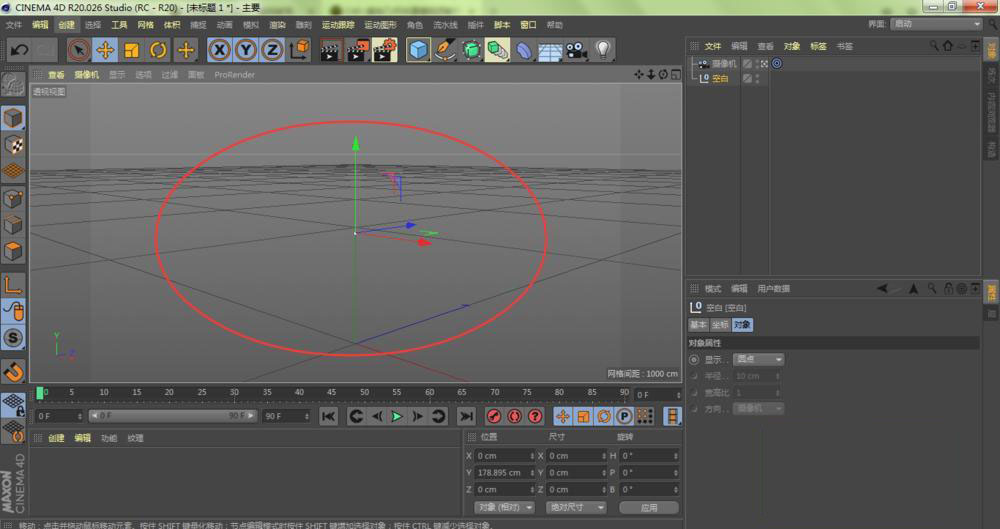
Task: Toggle the Autokeying button
Action: [514, 417]
